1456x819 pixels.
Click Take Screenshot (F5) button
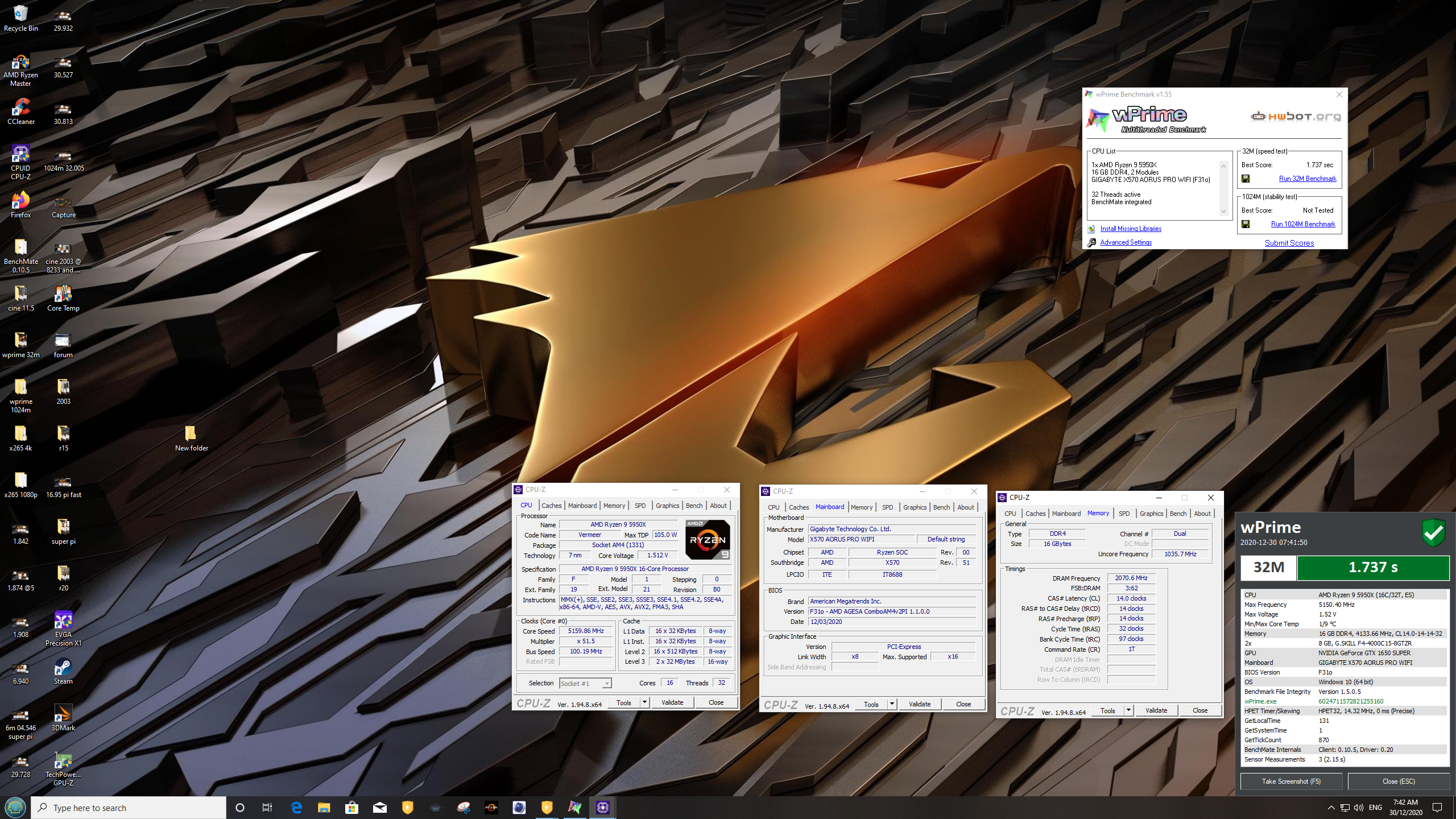(1291, 781)
